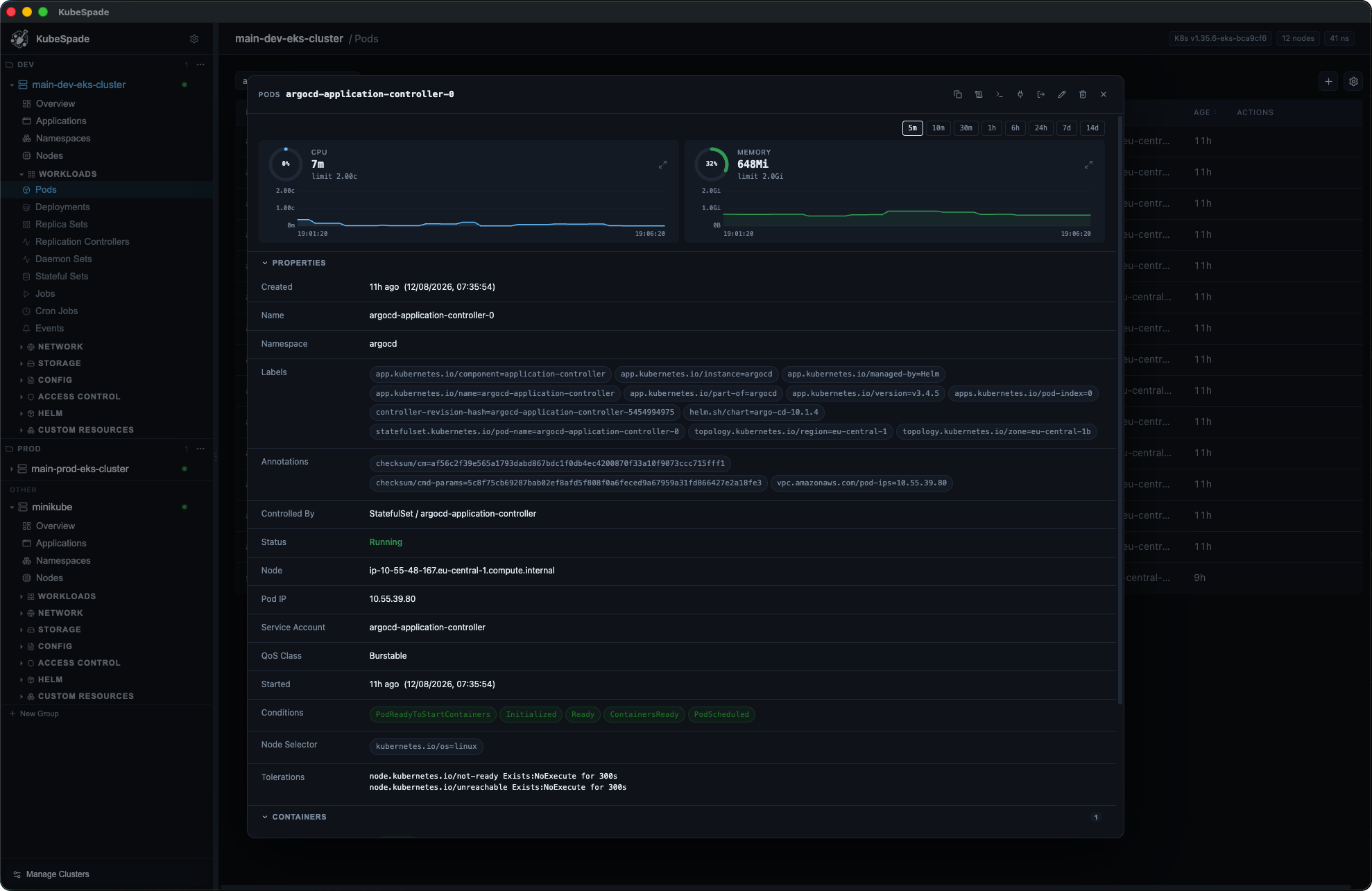
Task: Close the pod detail panel
Action: point(1104,94)
